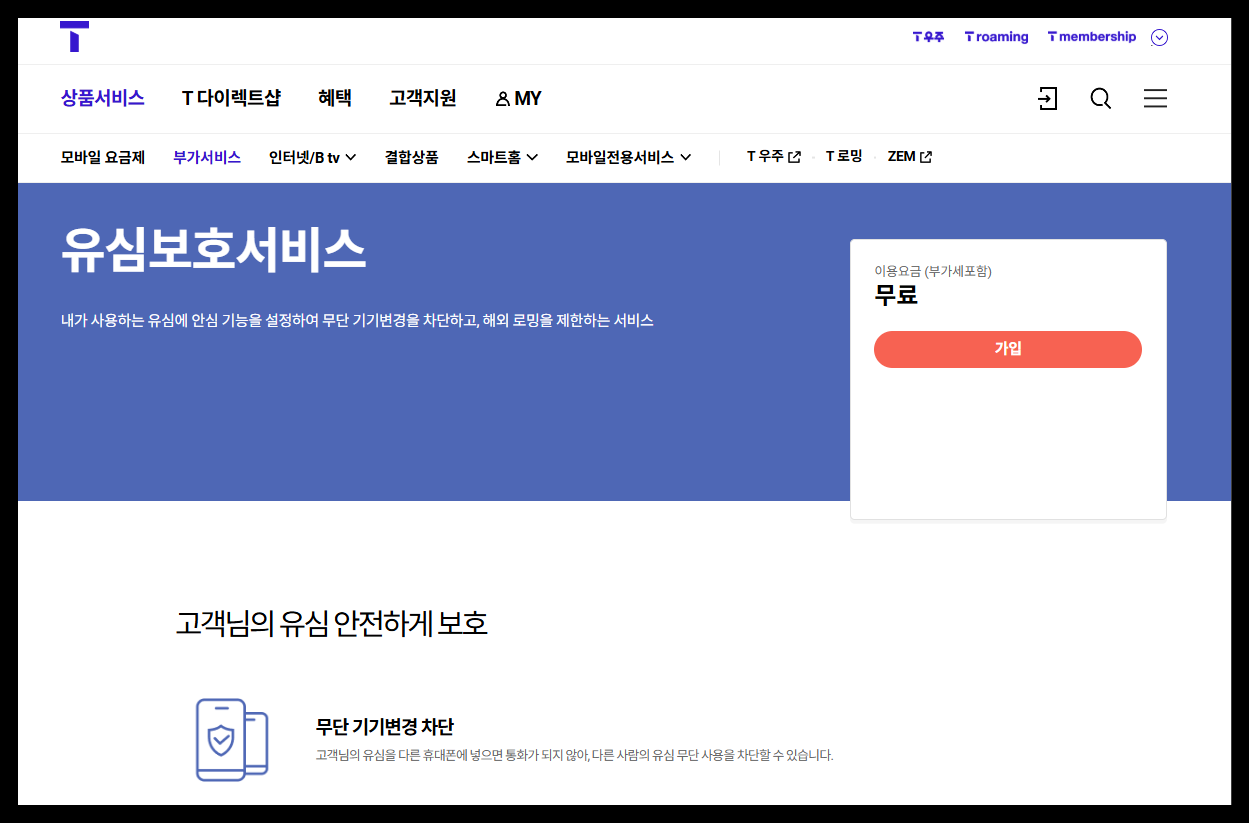Select T 다이렉트샵 main menu
Screen dimensions: 1249x823
tap(231, 98)
